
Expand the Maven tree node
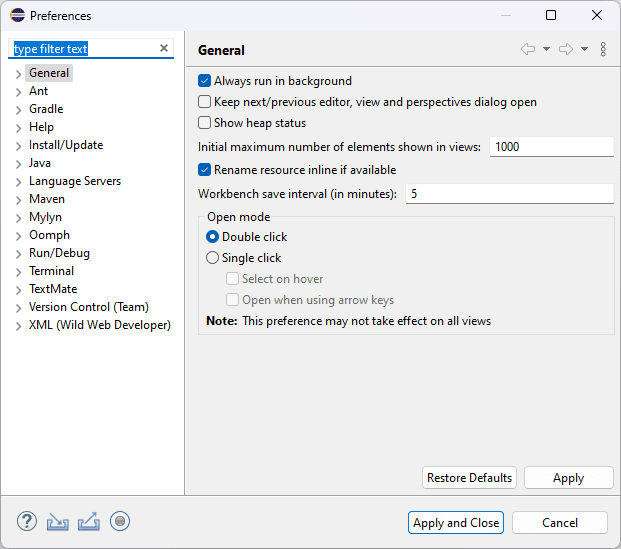pos(18,200)
